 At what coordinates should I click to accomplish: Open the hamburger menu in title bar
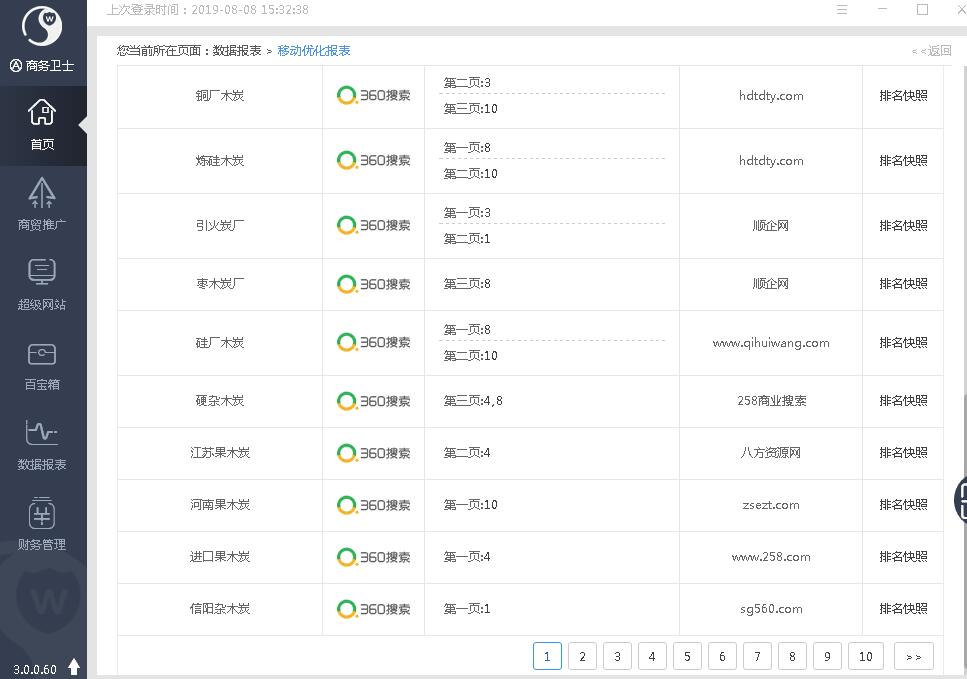click(x=842, y=10)
